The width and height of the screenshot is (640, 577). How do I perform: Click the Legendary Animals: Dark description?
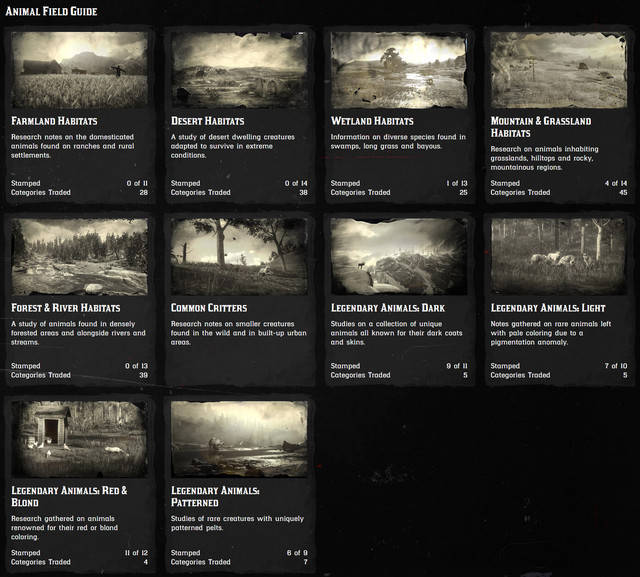[x=396, y=333]
